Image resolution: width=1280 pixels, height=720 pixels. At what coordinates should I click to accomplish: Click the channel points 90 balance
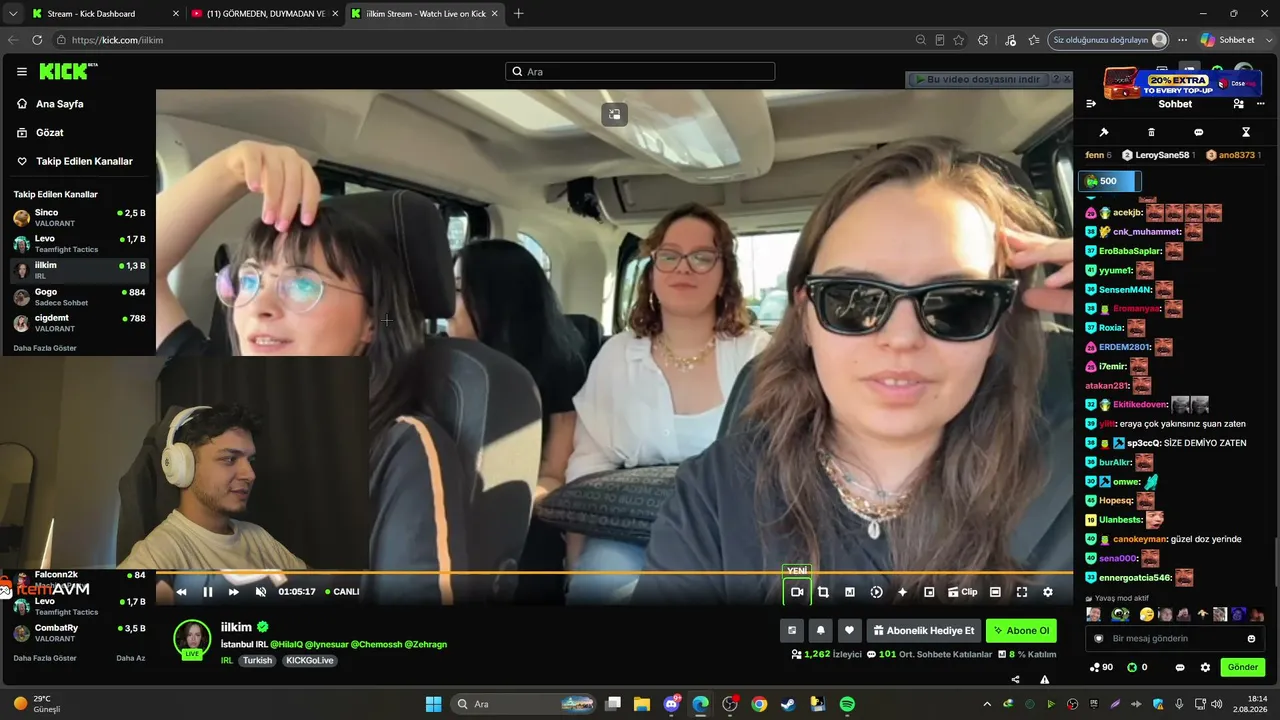[1101, 667]
